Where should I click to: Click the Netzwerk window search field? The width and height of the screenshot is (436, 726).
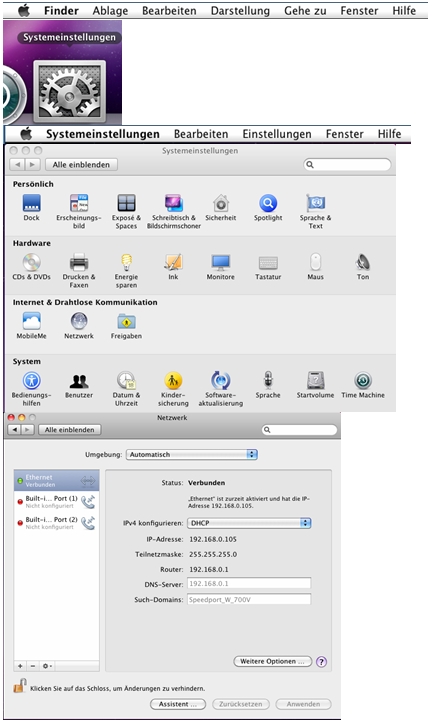pyautogui.click(x=299, y=430)
